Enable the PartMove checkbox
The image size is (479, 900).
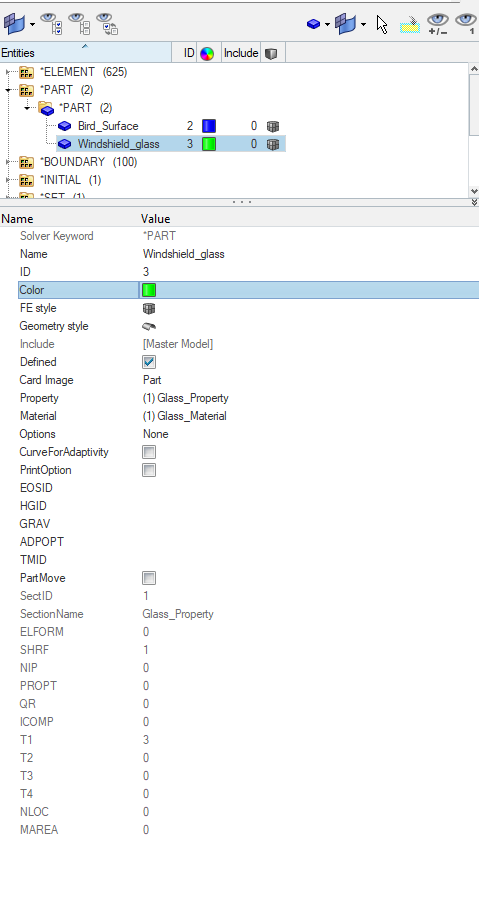coord(149,578)
